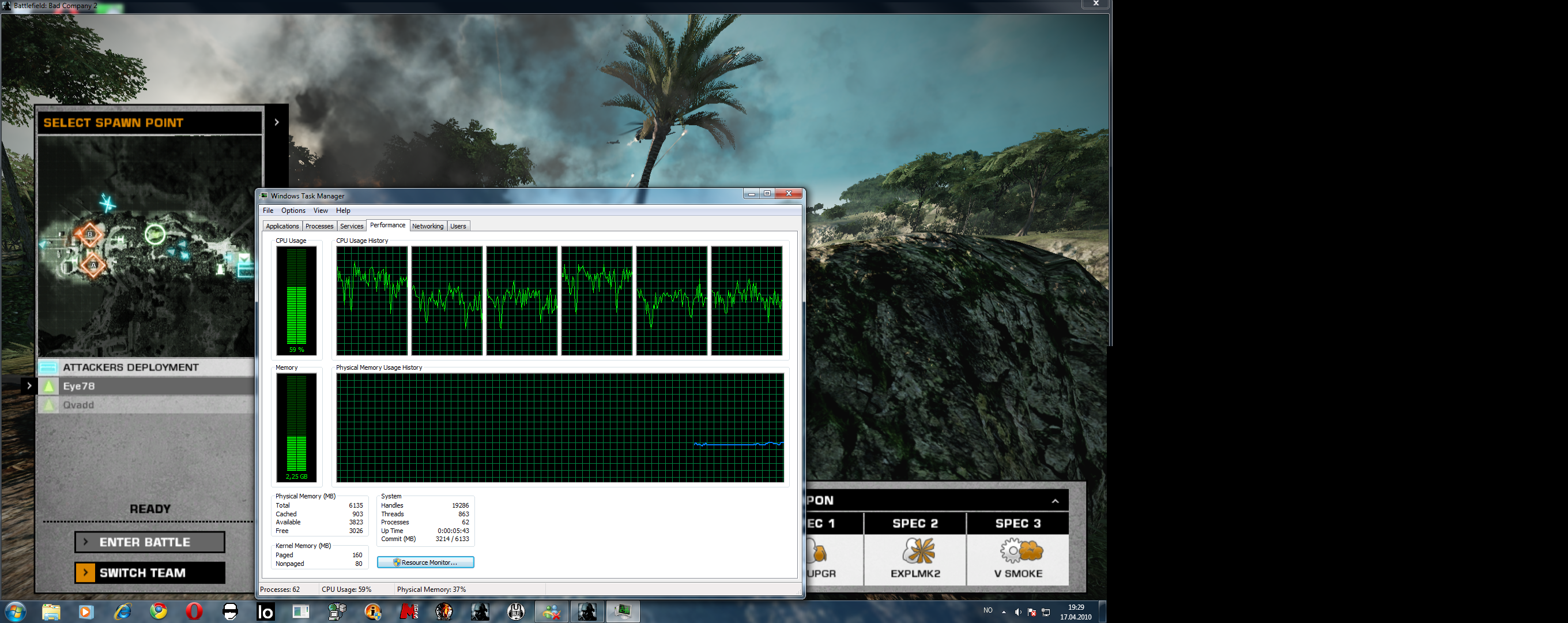1568x623 pixels.
Task: Launch Google Chrome from taskbar
Action: coord(159,611)
